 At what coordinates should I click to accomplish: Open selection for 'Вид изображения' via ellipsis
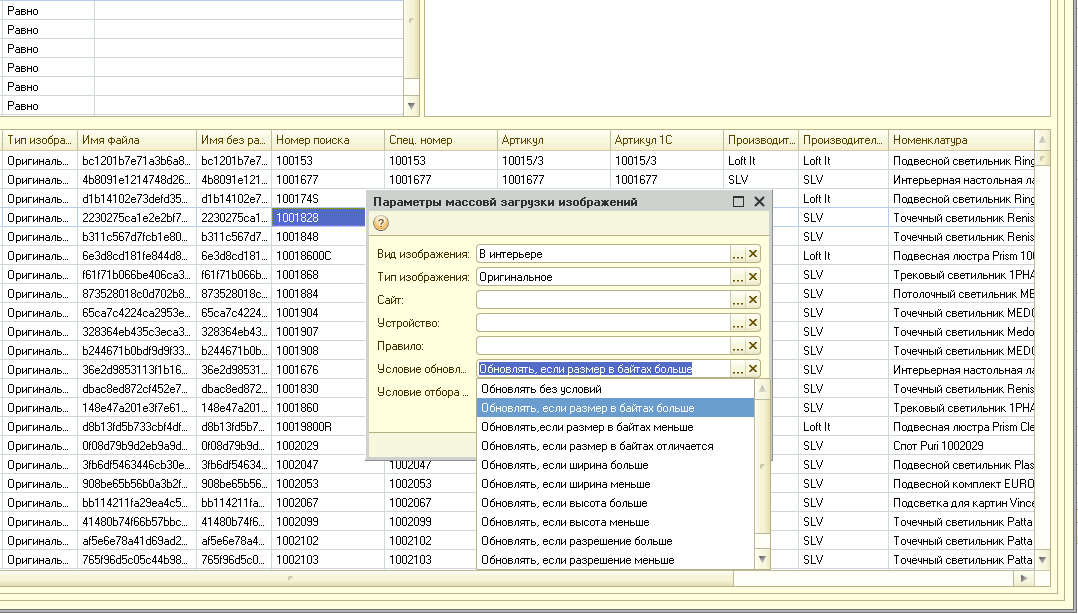pyautogui.click(x=738, y=254)
